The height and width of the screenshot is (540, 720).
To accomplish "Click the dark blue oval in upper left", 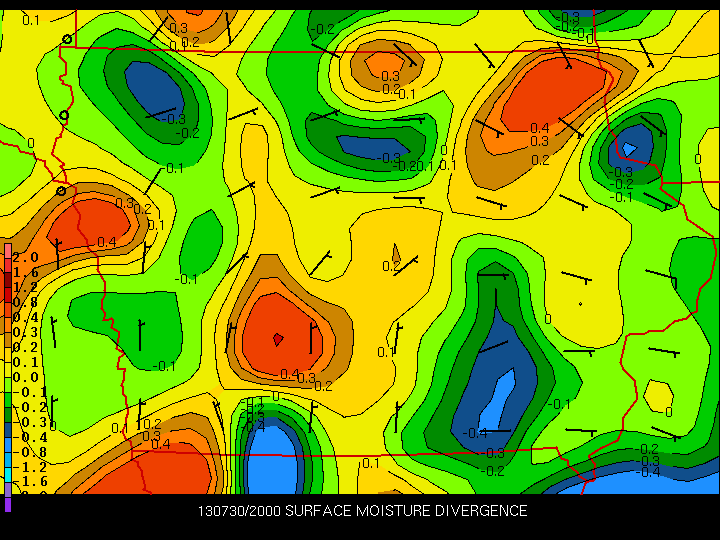I will 154,88.
